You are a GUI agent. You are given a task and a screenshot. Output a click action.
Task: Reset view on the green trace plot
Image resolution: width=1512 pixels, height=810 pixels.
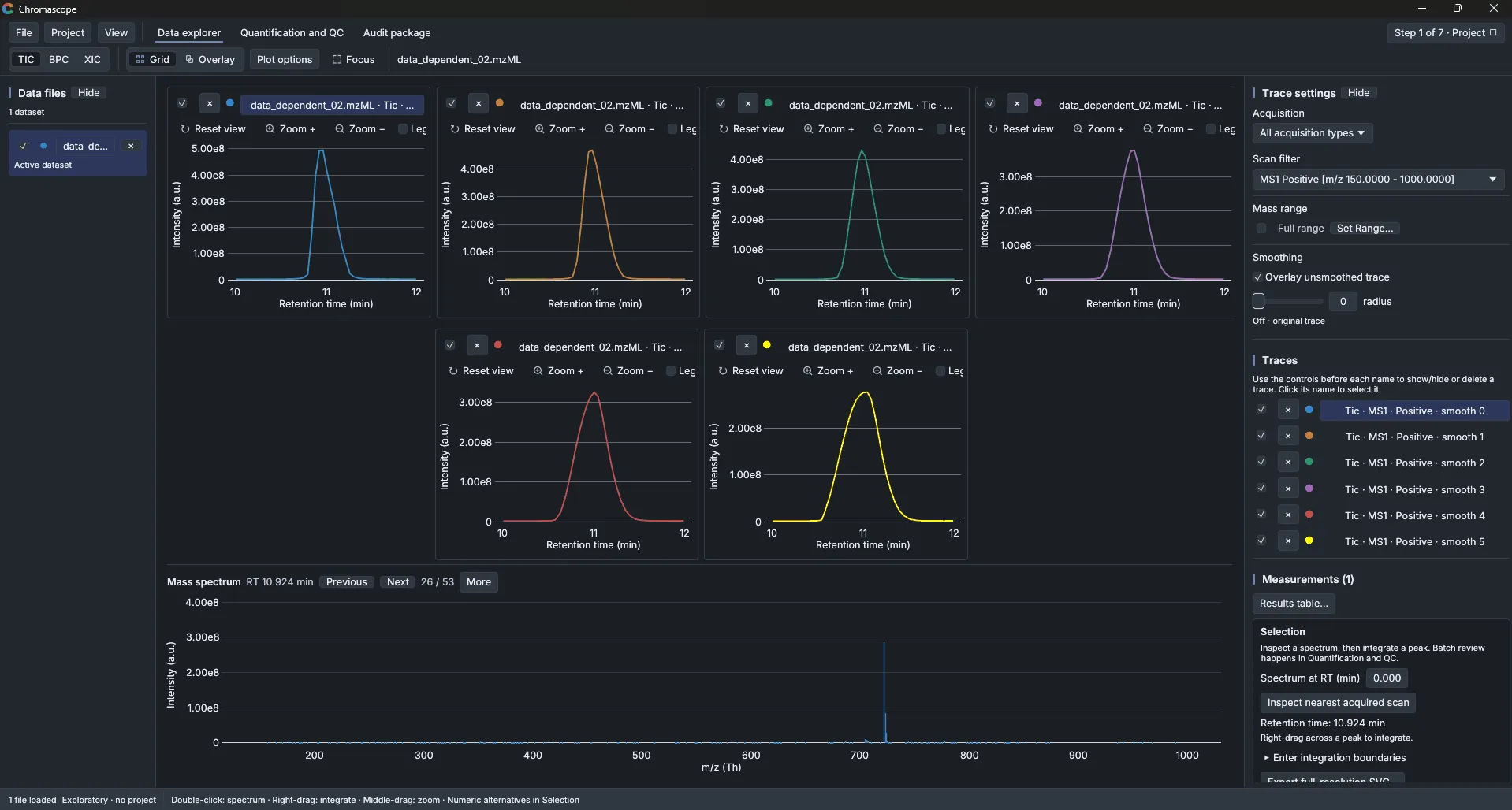751,128
